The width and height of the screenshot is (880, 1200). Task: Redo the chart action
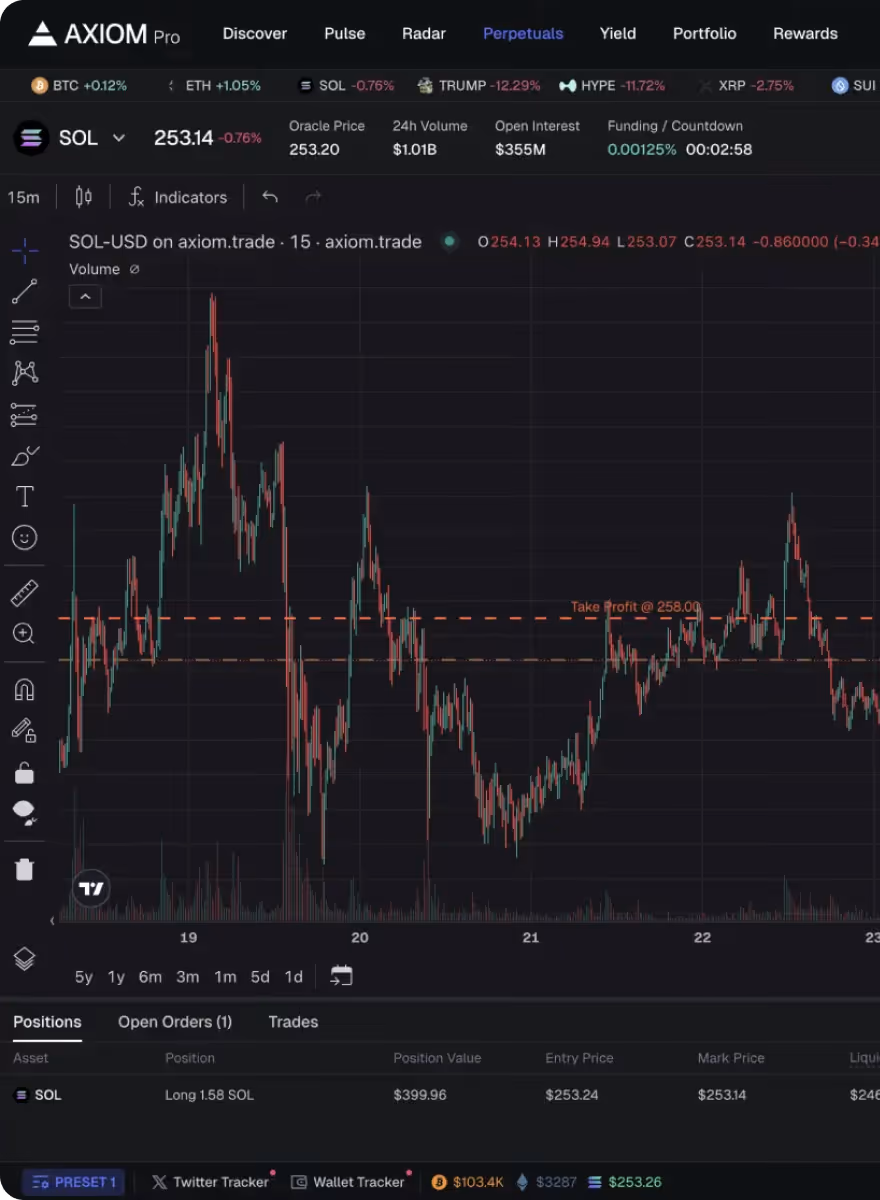[x=313, y=197]
